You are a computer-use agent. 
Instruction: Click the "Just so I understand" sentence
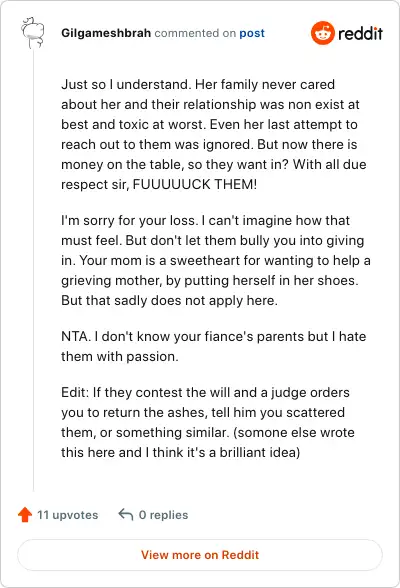click(126, 84)
